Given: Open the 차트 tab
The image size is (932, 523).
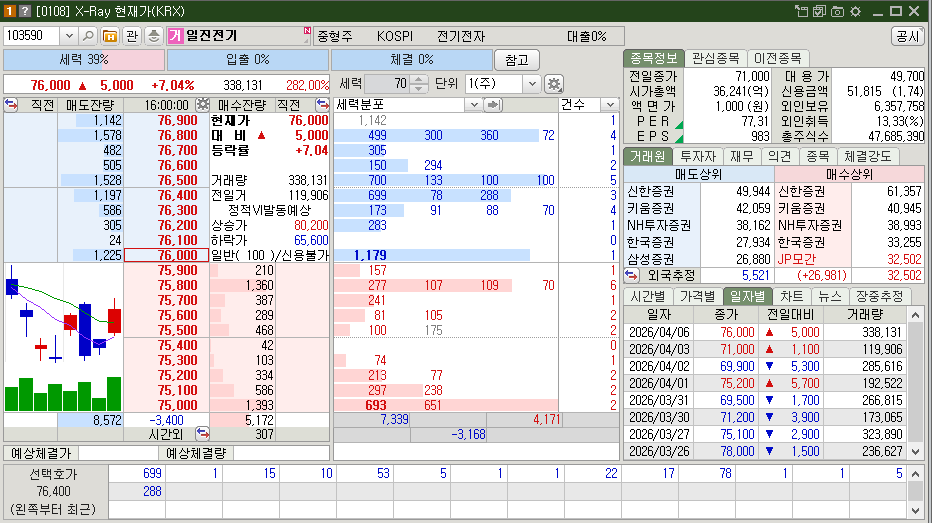Looking at the screenshot, I should [792, 296].
